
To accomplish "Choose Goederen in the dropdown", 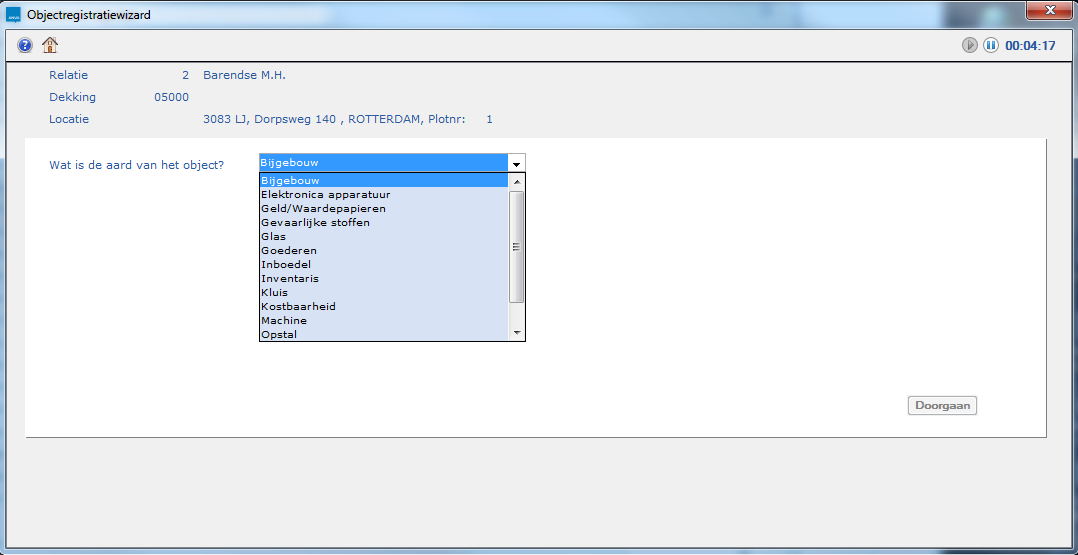I will pyautogui.click(x=383, y=250).
